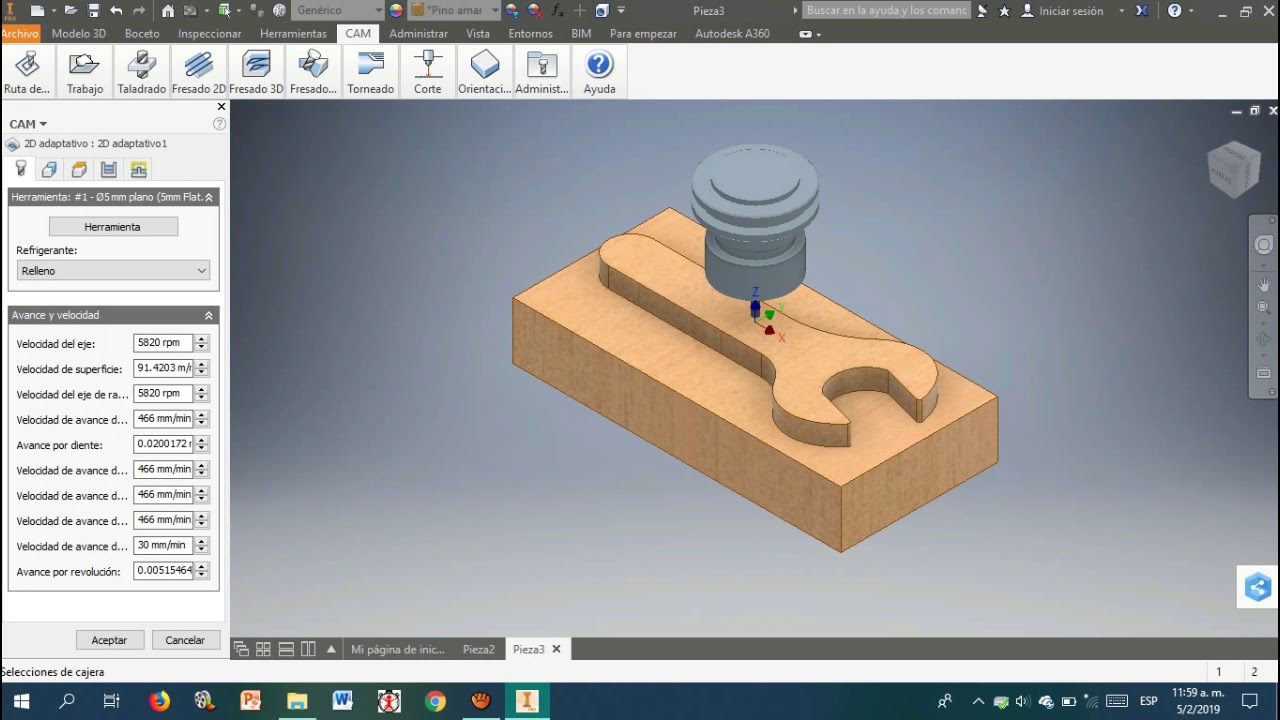
Task: Click the Undo arrow in quick access toolbar
Action: (x=116, y=11)
